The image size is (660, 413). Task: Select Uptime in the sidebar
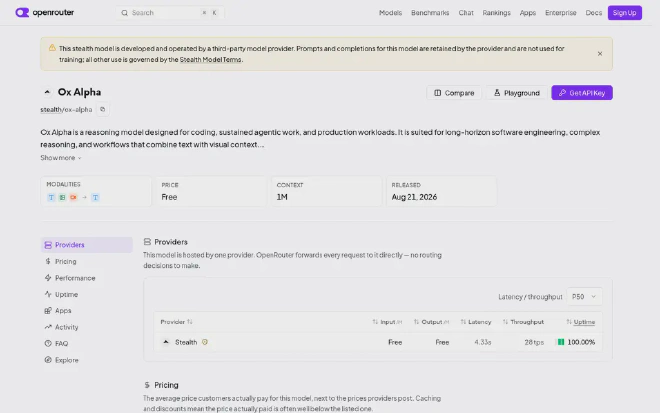tap(87, 294)
